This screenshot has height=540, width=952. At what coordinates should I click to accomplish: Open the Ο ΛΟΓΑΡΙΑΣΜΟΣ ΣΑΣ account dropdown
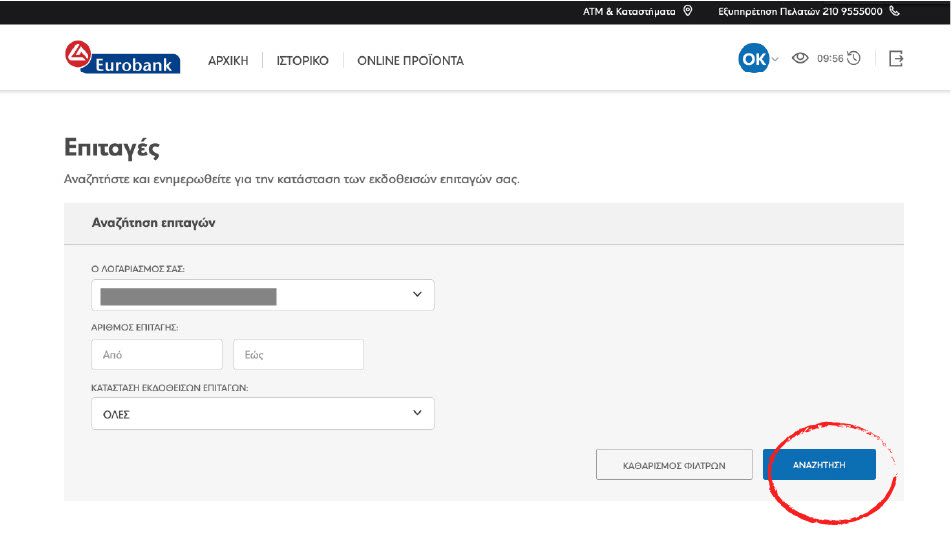[x=263, y=295]
